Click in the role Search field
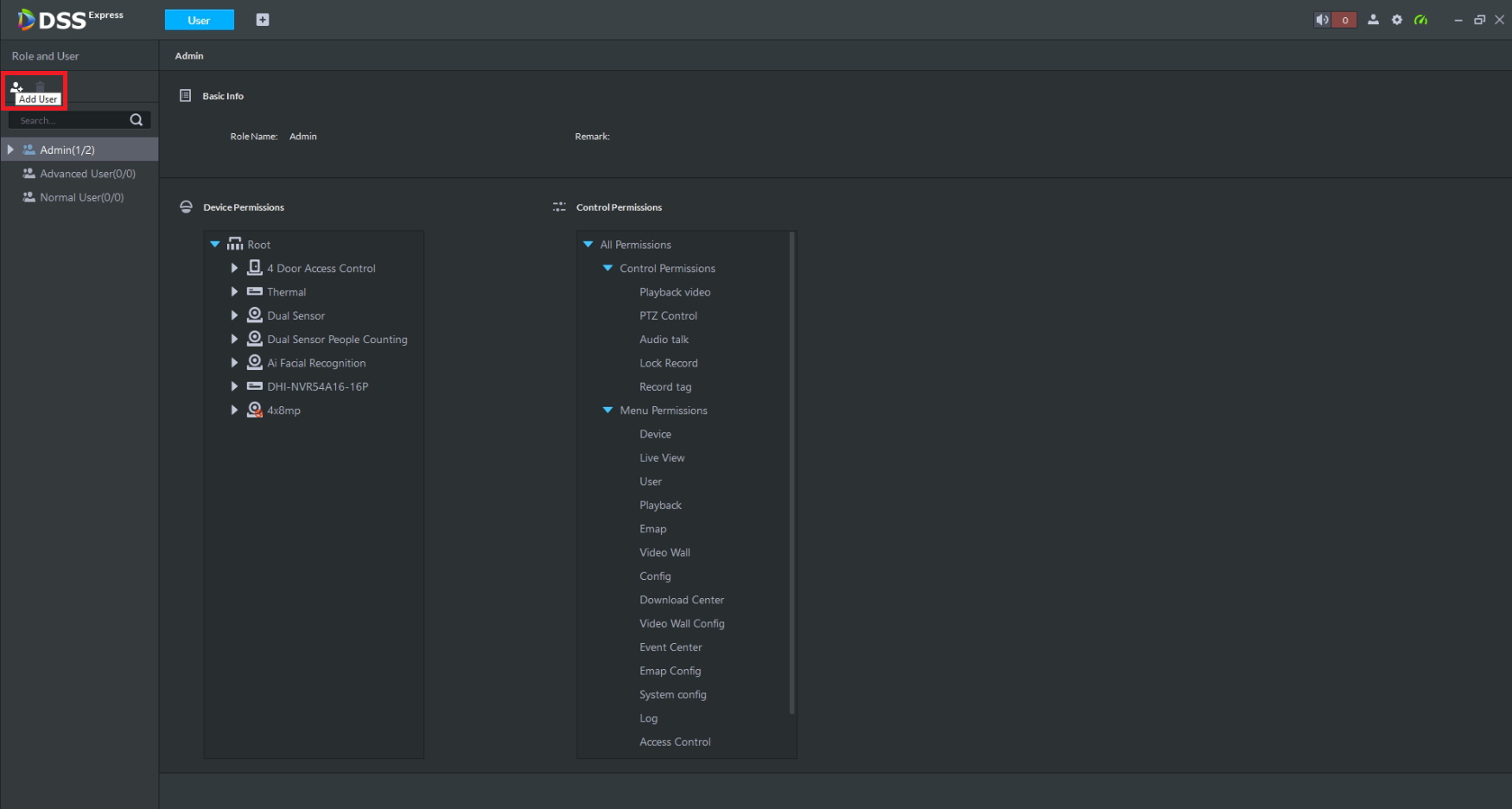The height and width of the screenshot is (809, 1512). [x=71, y=120]
